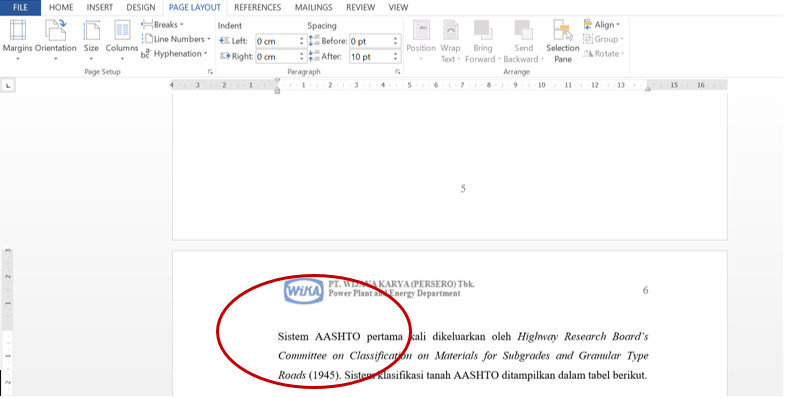Switch to the VIEW tab
Image resolution: width=785 pixels, height=398 pixels.
click(x=399, y=8)
